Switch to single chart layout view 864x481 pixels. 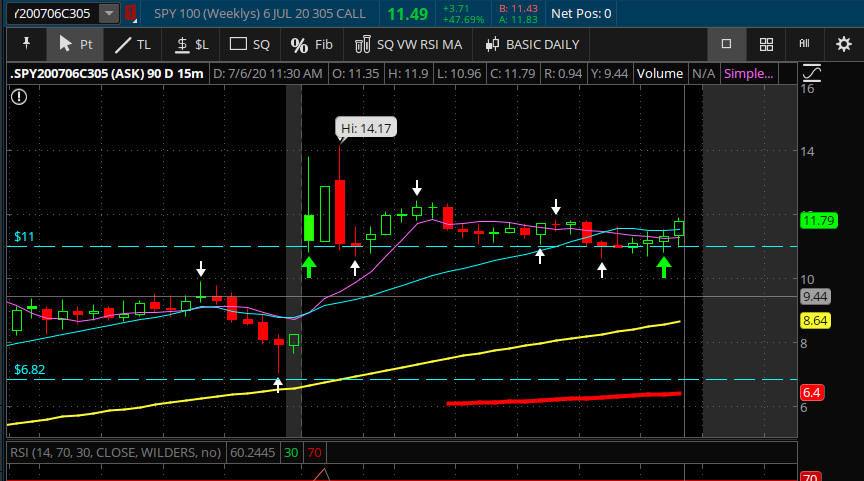click(727, 44)
